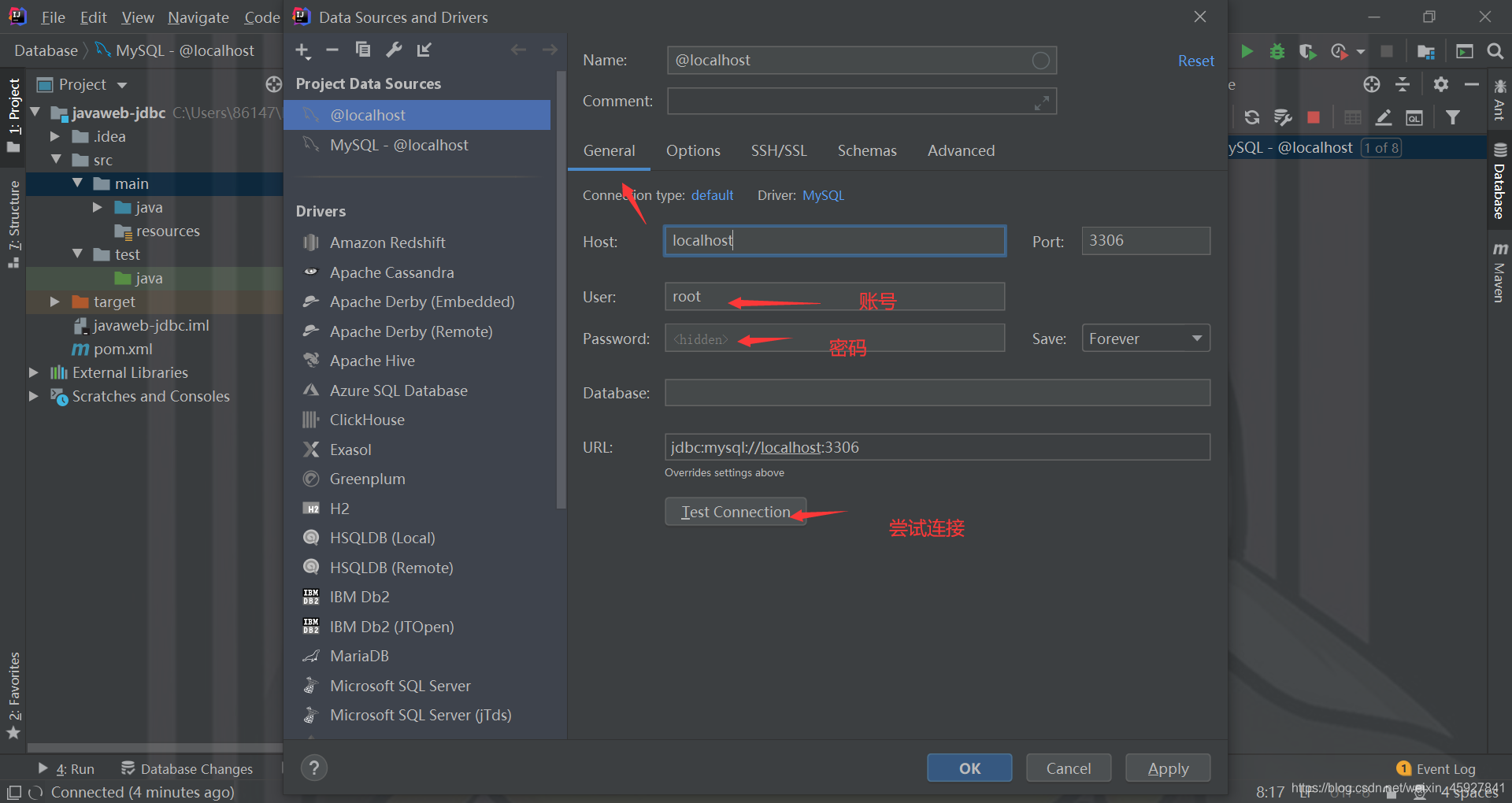This screenshot has height=803, width=1512.
Task: Expand the target folder
Action: click(x=55, y=302)
